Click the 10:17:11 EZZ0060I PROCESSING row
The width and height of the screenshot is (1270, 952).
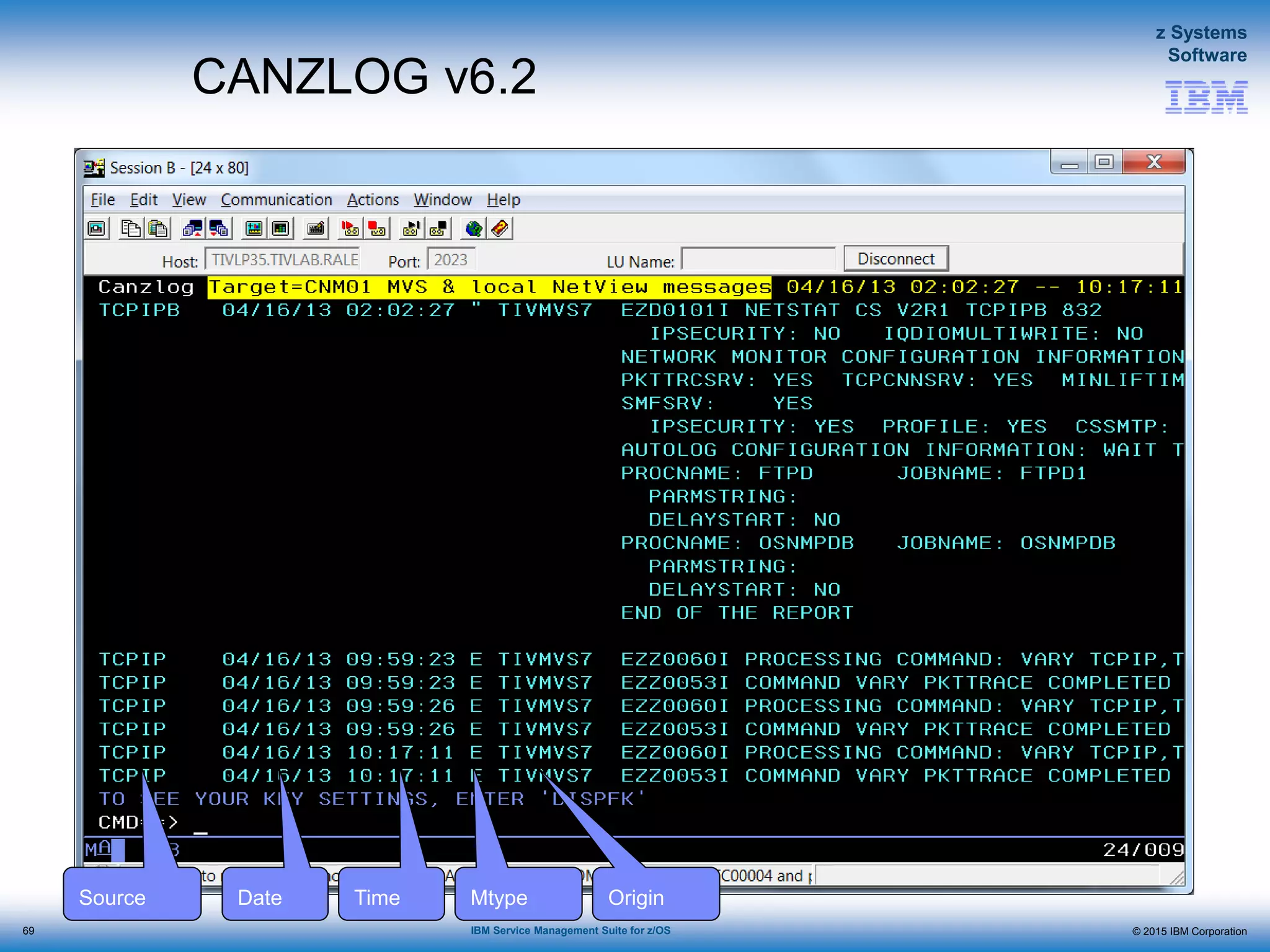coord(640,752)
